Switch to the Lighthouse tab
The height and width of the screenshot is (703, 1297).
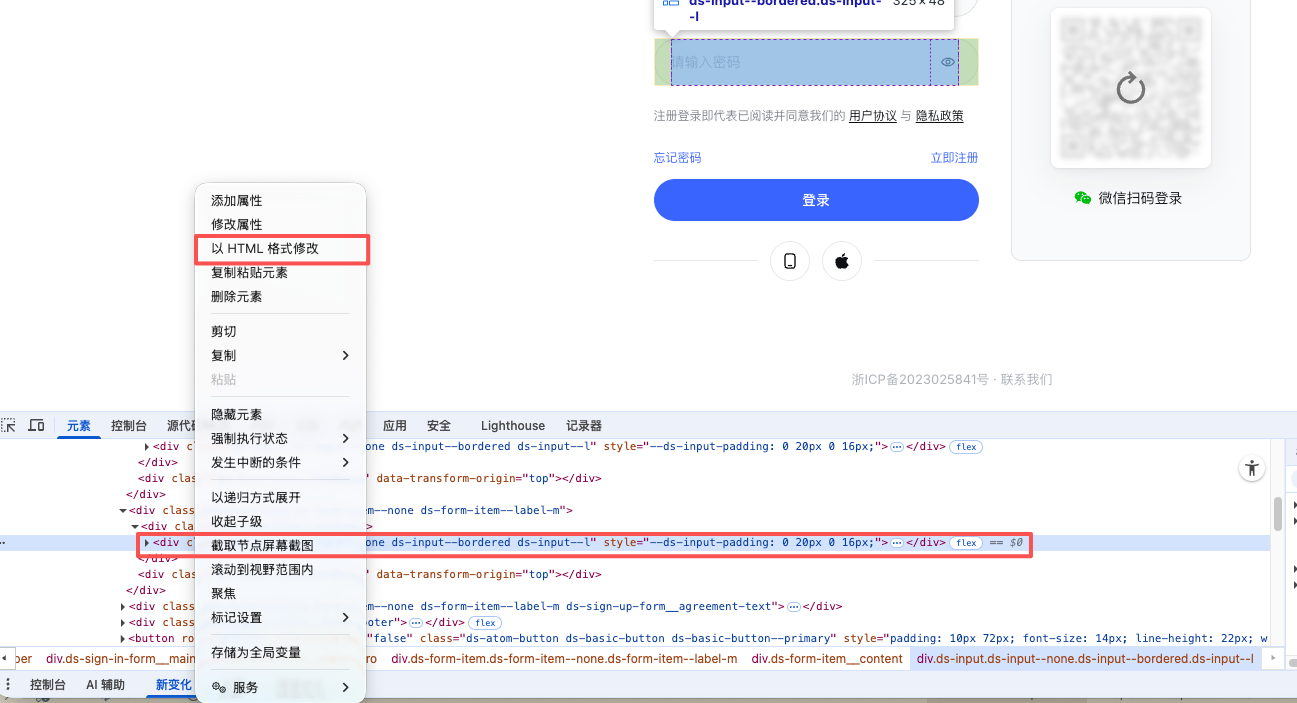click(x=512, y=425)
